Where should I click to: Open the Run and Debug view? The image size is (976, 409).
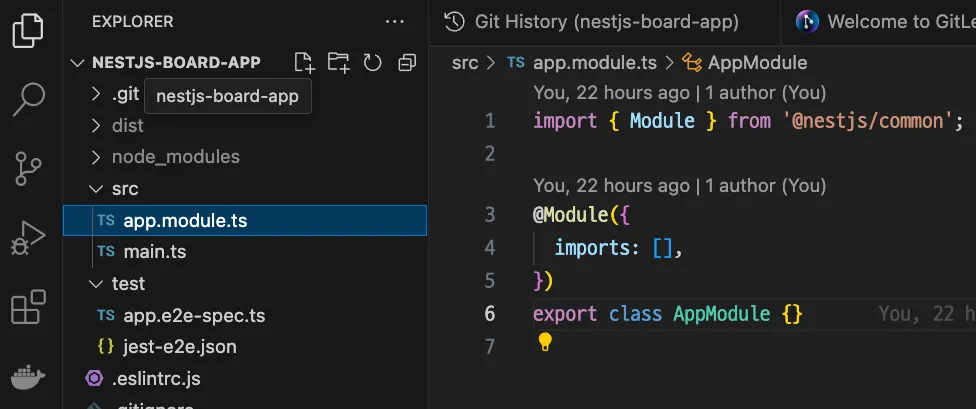(x=28, y=238)
